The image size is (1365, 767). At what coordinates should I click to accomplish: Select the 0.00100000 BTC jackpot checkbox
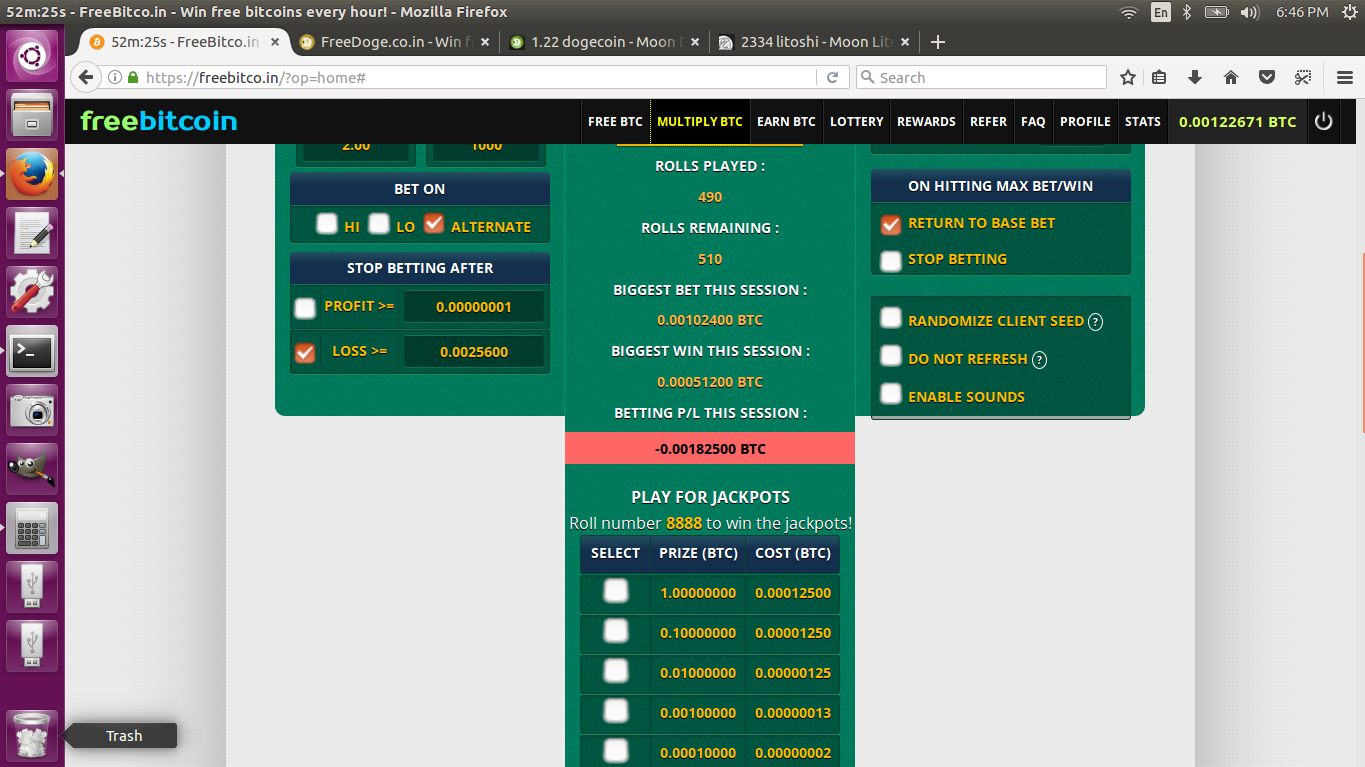pos(616,711)
